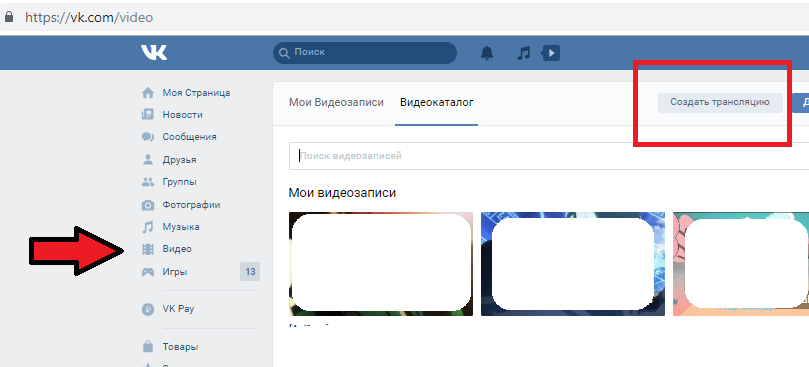Click the person icon beside Друзья

tap(148, 159)
